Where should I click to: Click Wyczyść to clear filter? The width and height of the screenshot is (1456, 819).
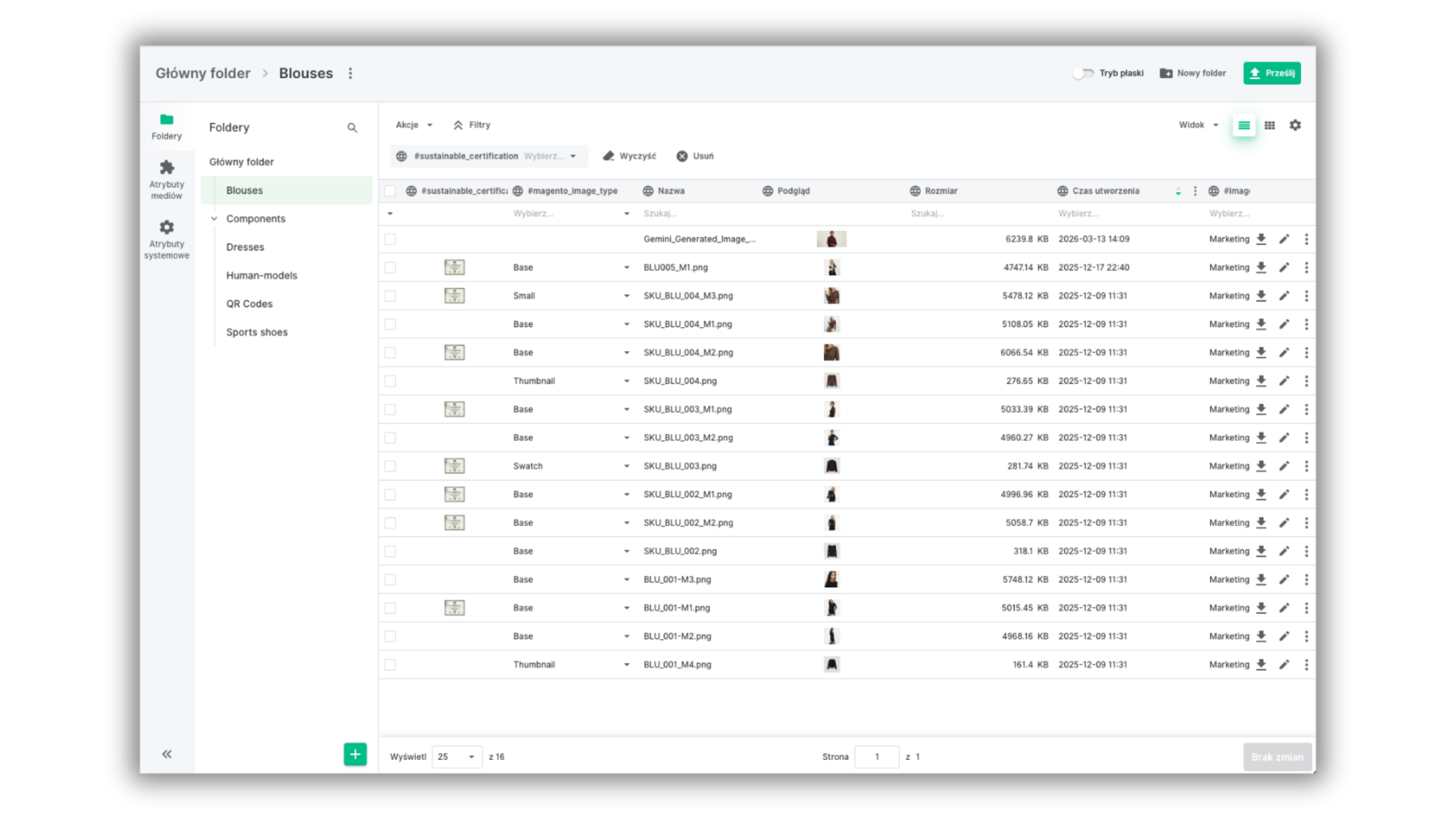click(x=629, y=156)
